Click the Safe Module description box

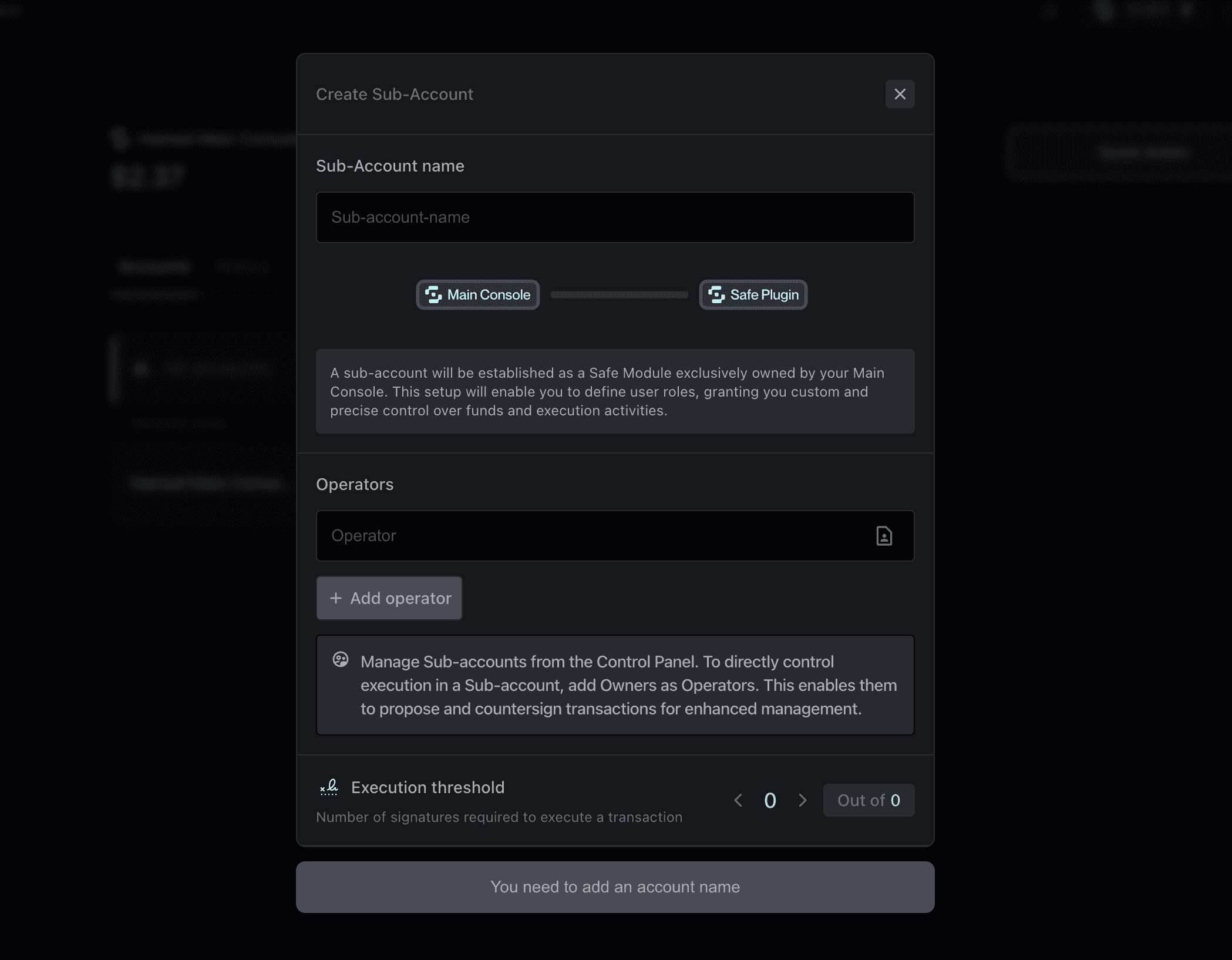(615, 391)
